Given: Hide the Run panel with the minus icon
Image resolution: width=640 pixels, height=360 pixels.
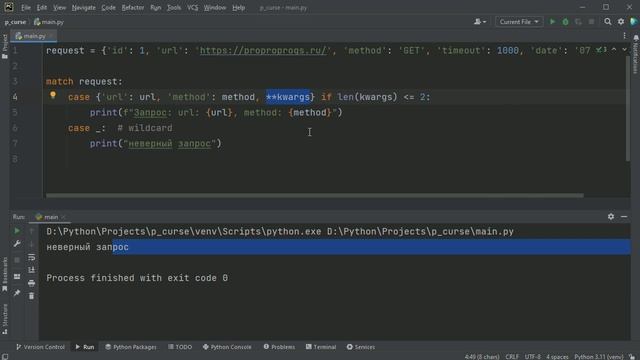Looking at the screenshot, I should point(624,216).
